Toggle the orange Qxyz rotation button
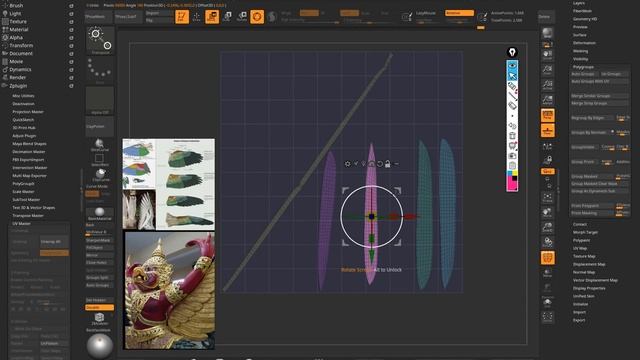Screen dimensions: 640x360 548,171
